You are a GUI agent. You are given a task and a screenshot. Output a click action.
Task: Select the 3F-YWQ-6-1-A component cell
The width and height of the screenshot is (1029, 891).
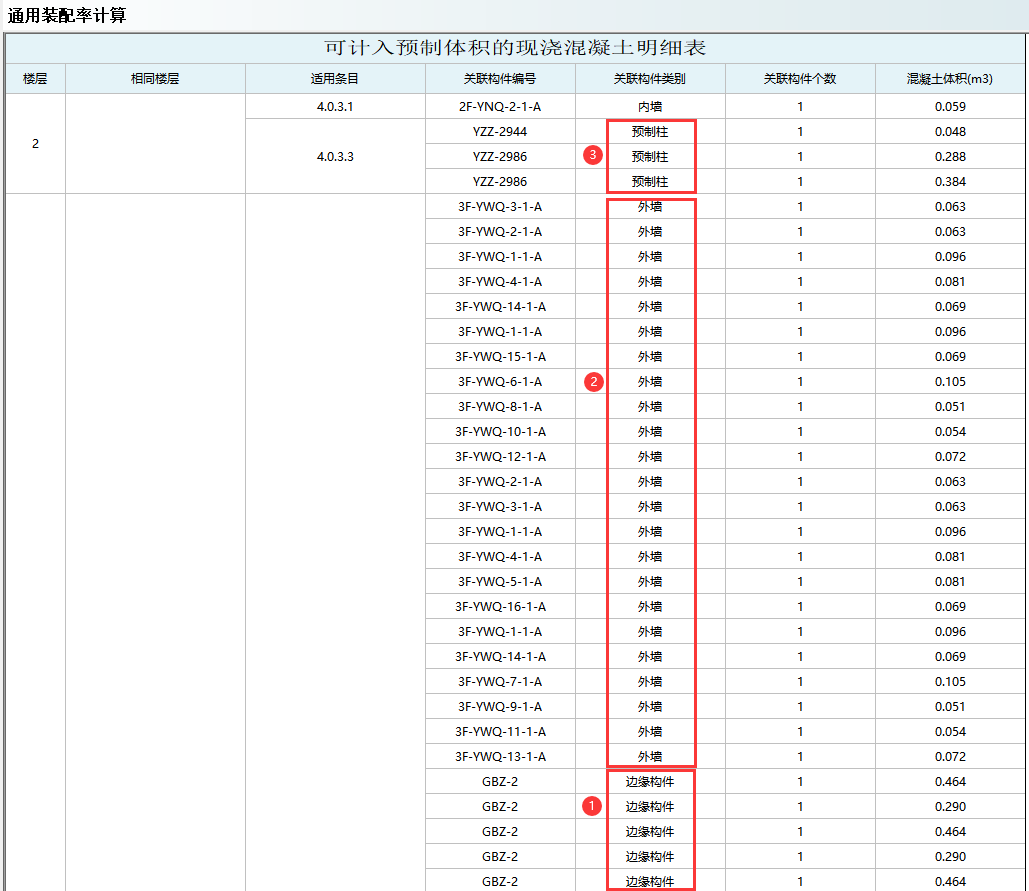[x=500, y=381]
